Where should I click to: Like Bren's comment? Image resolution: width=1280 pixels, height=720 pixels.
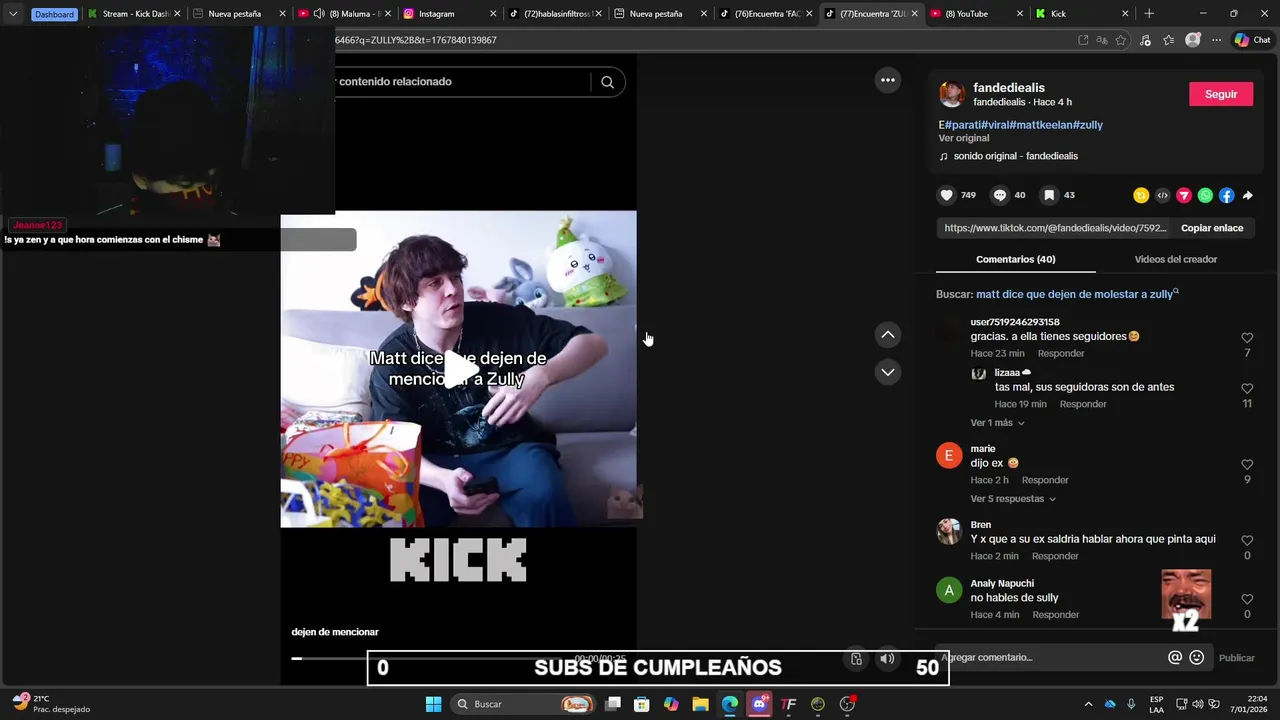pos(1247,540)
